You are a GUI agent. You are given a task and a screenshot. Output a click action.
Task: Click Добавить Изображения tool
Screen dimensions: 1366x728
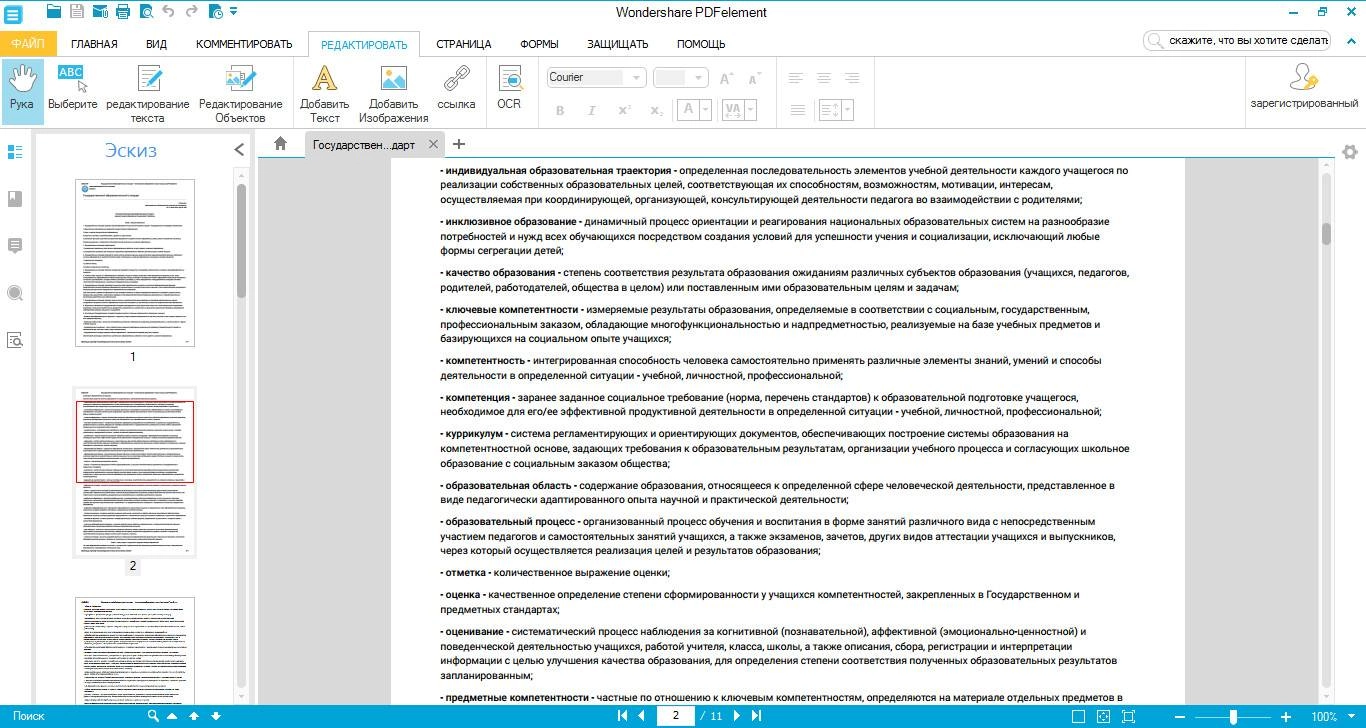pyautogui.click(x=394, y=92)
